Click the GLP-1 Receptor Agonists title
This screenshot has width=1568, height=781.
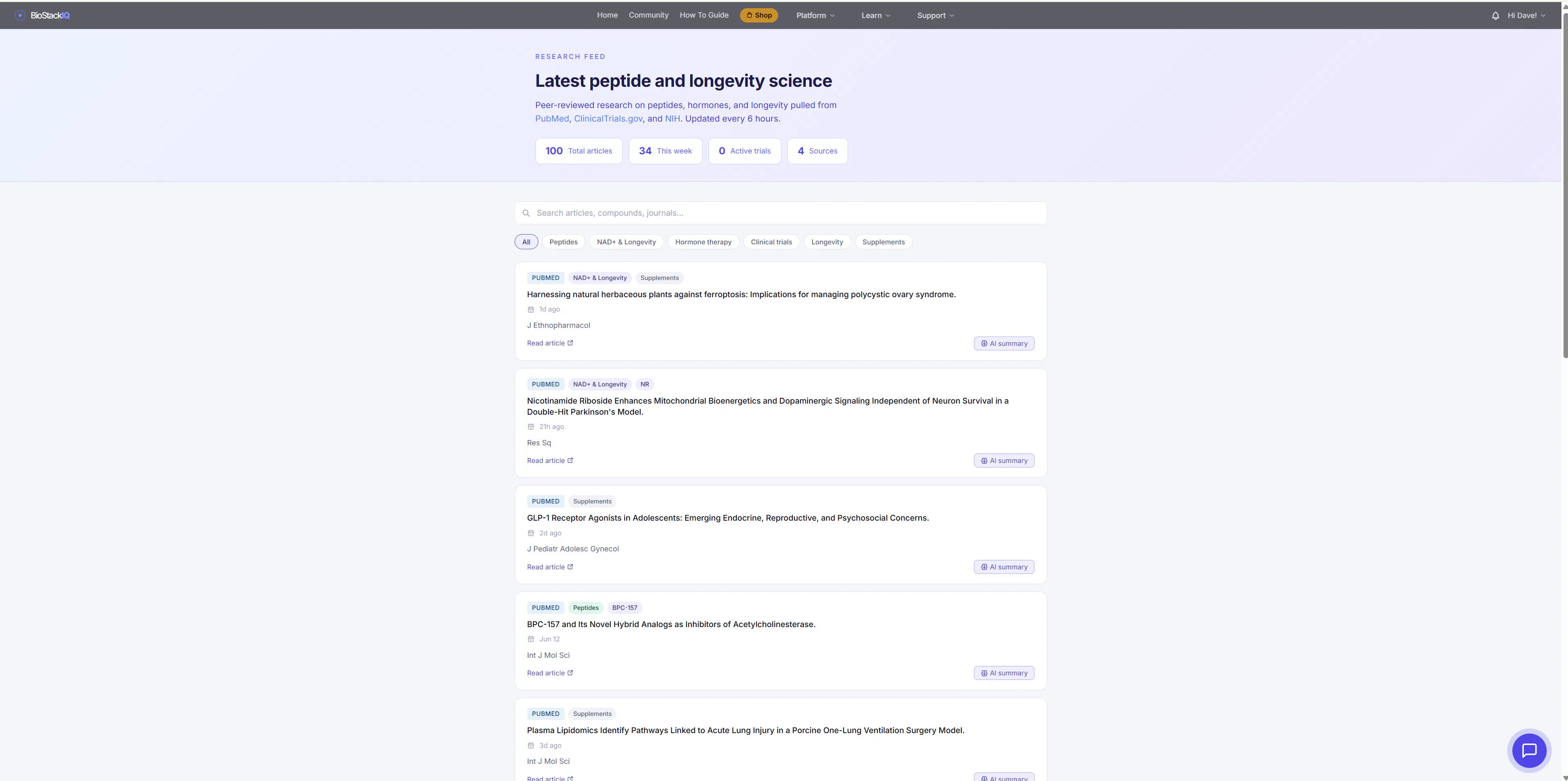[x=727, y=519]
